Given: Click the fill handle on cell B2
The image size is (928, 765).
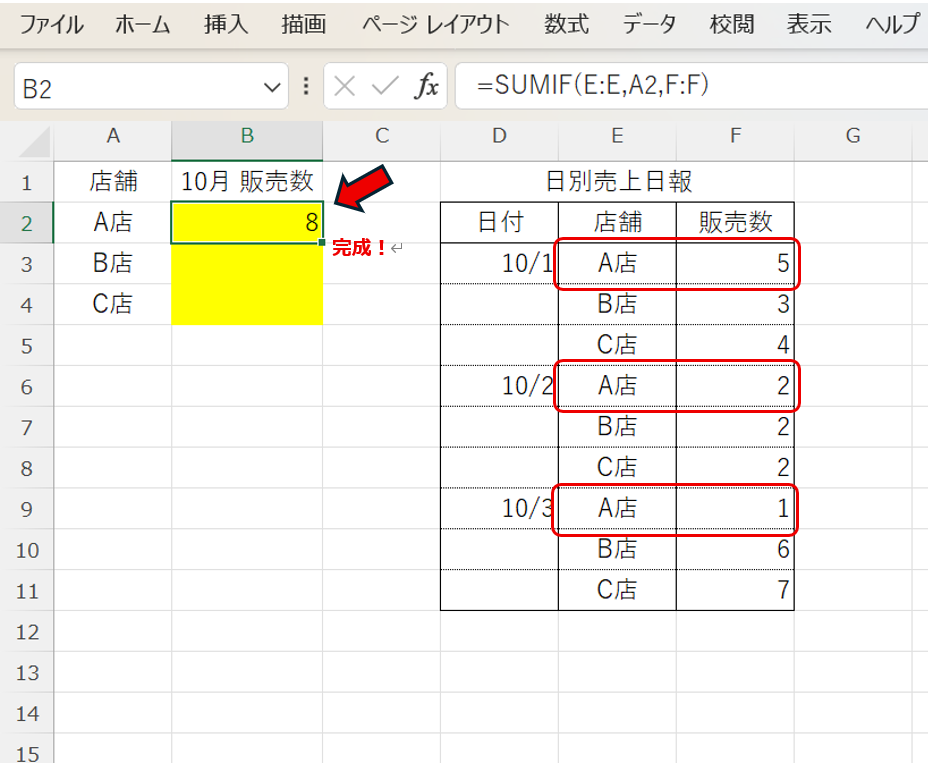Looking at the screenshot, I should [322, 243].
